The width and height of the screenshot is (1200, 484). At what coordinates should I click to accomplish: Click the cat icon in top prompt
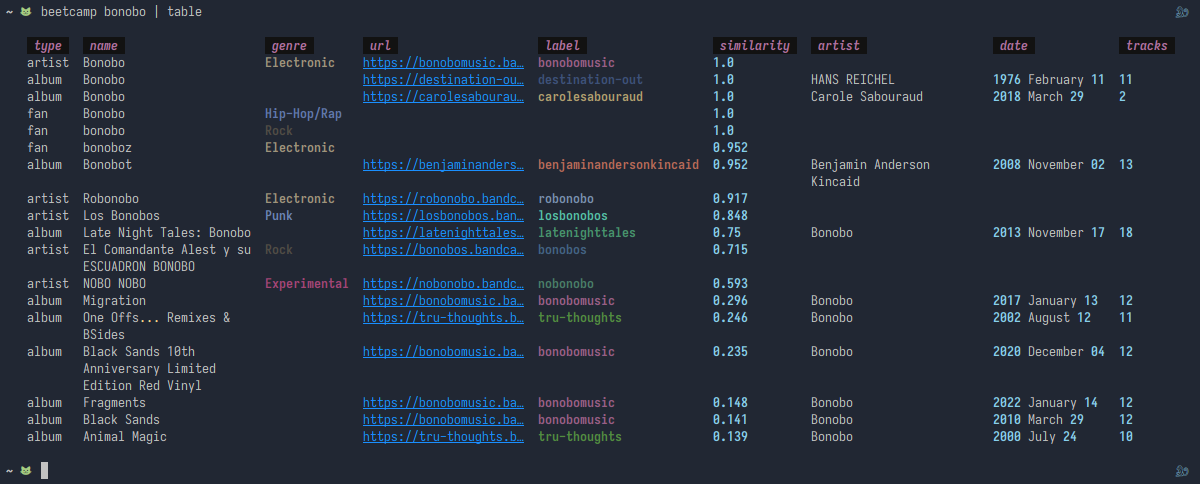click(26, 12)
